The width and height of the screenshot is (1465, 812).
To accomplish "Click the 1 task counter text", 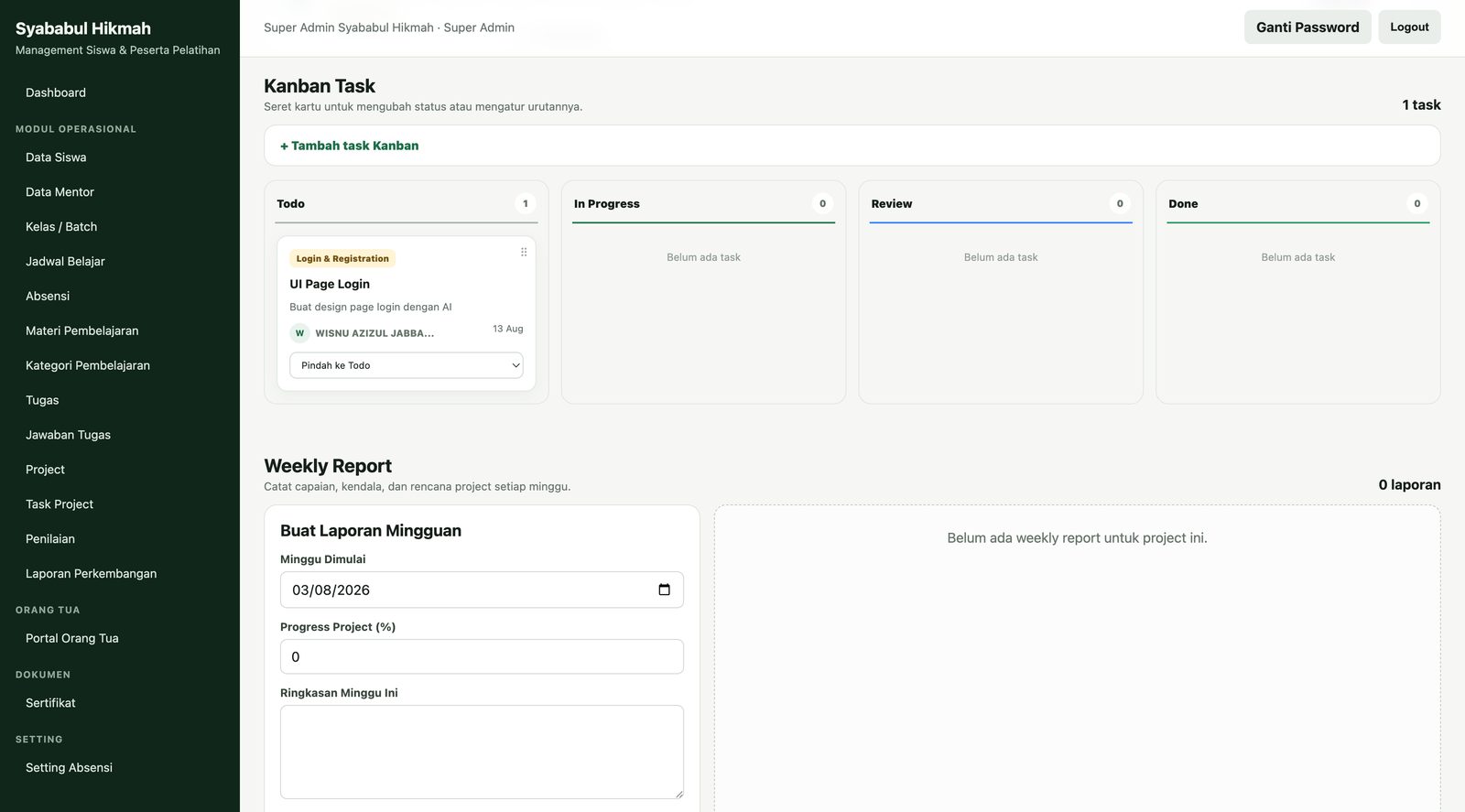I will point(1421,105).
